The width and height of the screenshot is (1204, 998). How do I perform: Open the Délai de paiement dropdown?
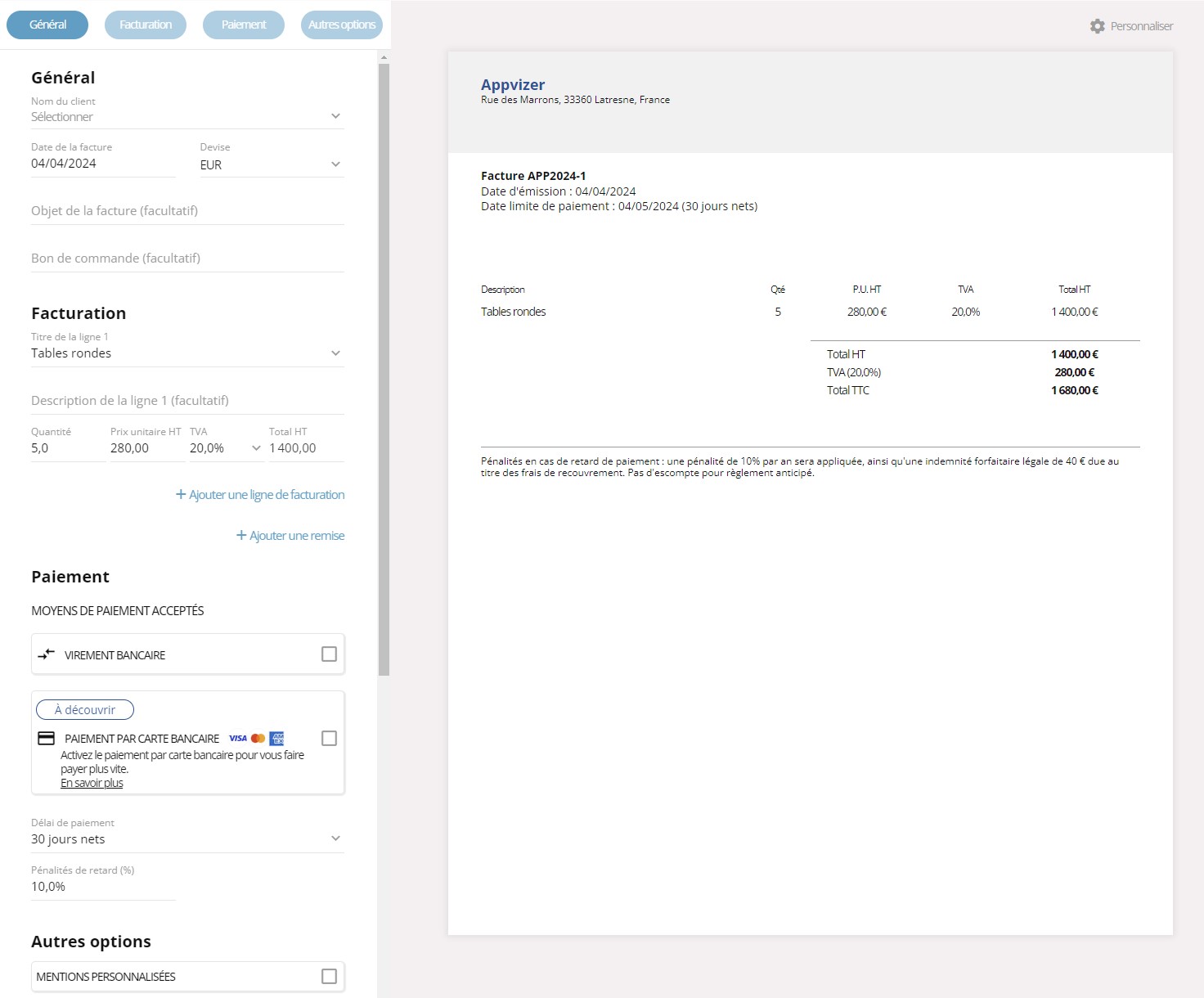[x=187, y=839]
